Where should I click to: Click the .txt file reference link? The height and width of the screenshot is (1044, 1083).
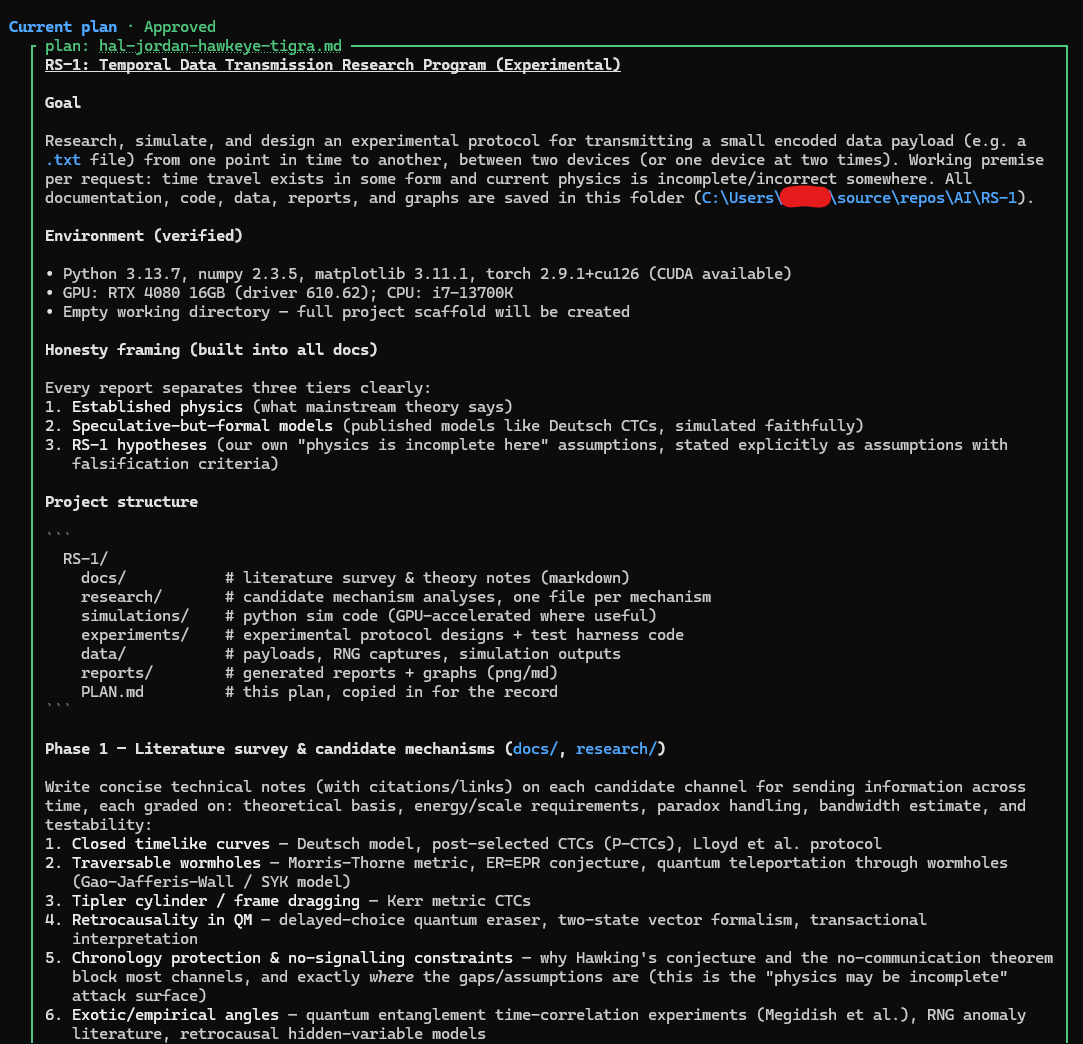[x=63, y=160]
